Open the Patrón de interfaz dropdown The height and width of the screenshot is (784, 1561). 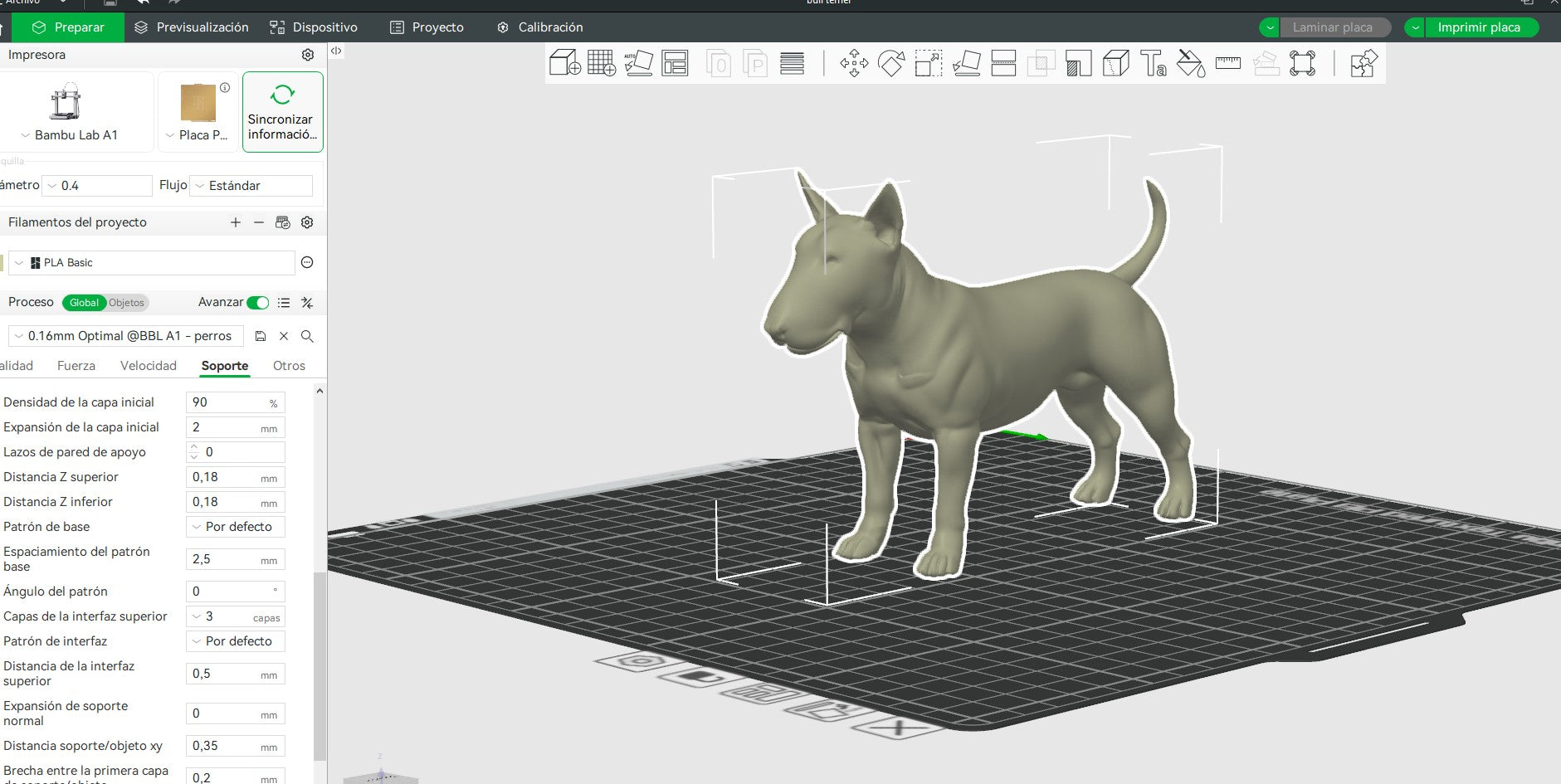click(236, 641)
